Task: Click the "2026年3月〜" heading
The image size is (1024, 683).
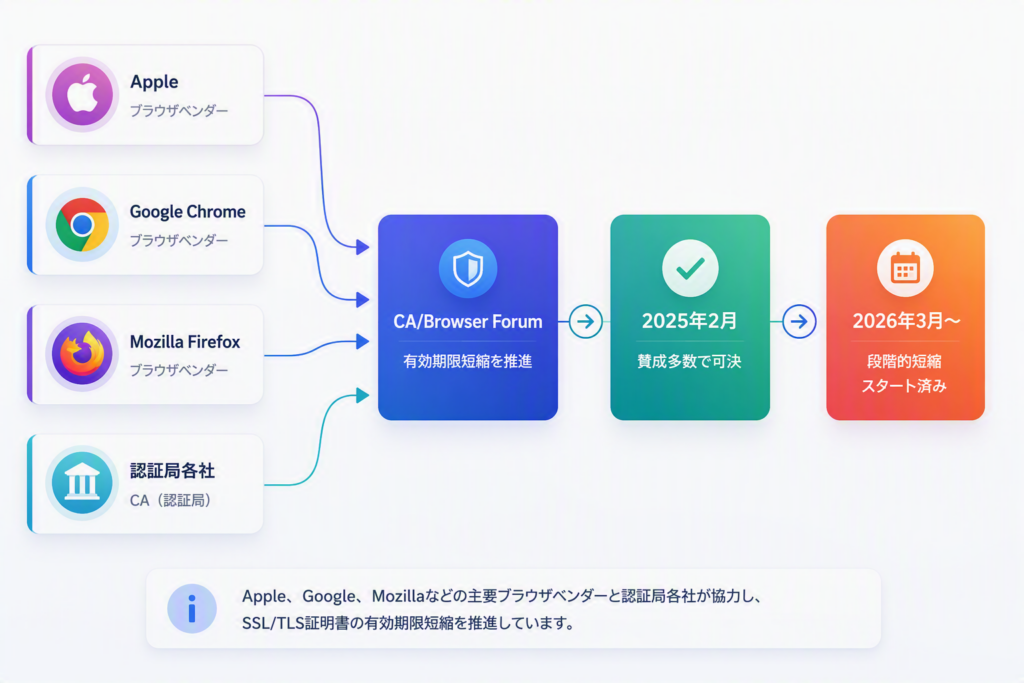Action: [x=906, y=321]
